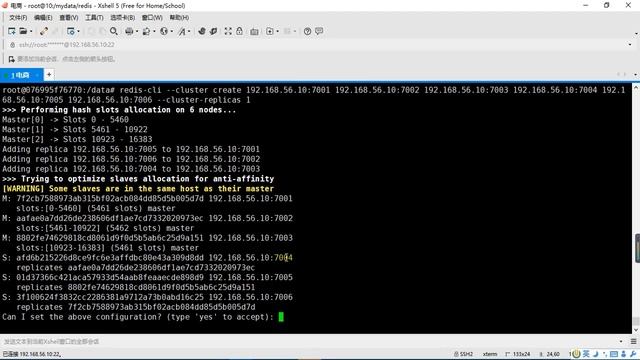This screenshot has width=640, height=360.
Task: Expand the Open session dropdown arrow
Action: point(31,31)
